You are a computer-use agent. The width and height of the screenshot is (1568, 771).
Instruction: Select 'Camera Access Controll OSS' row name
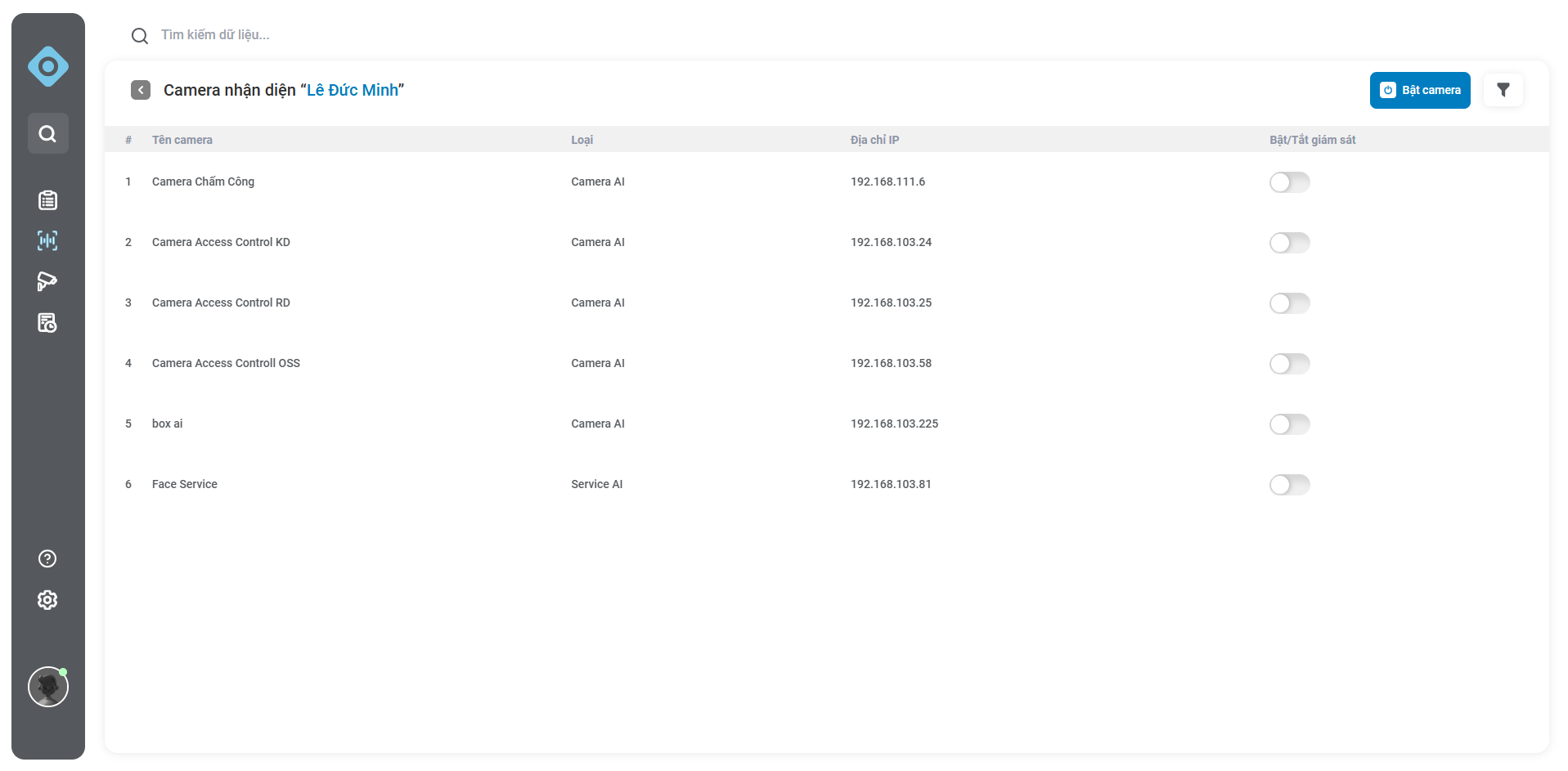226,363
